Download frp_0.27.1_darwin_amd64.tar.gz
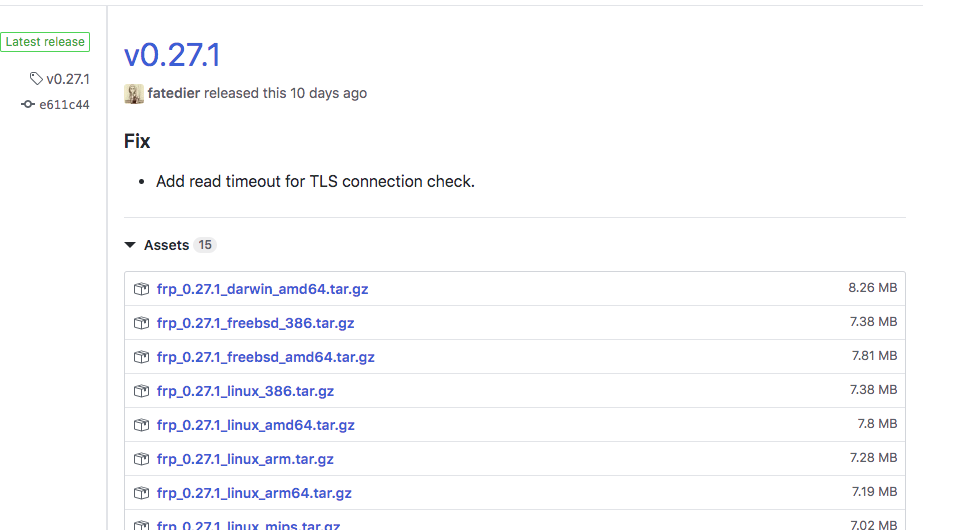 point(262,289)
